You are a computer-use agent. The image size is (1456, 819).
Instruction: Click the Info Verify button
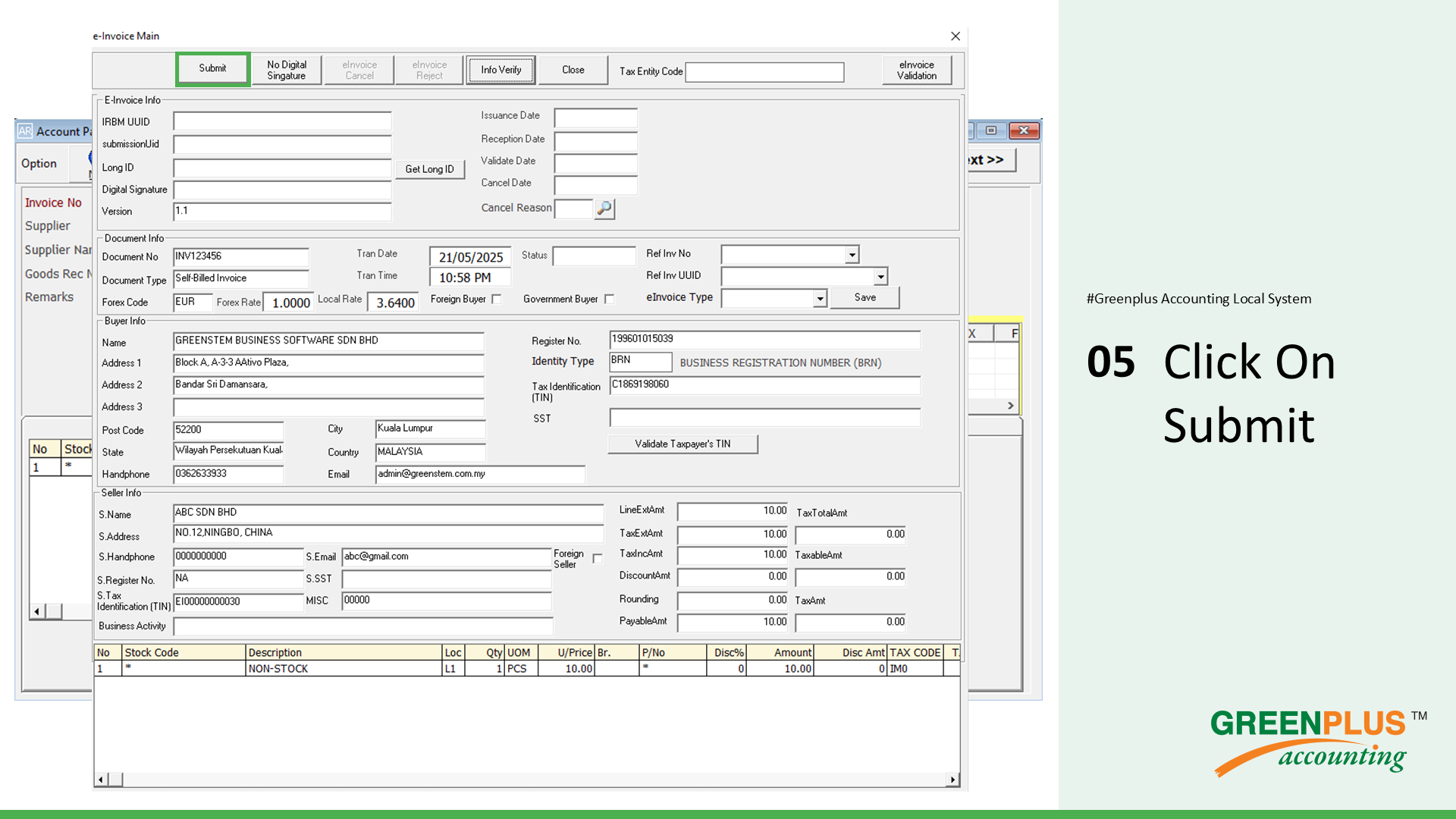tap(500, 70)
